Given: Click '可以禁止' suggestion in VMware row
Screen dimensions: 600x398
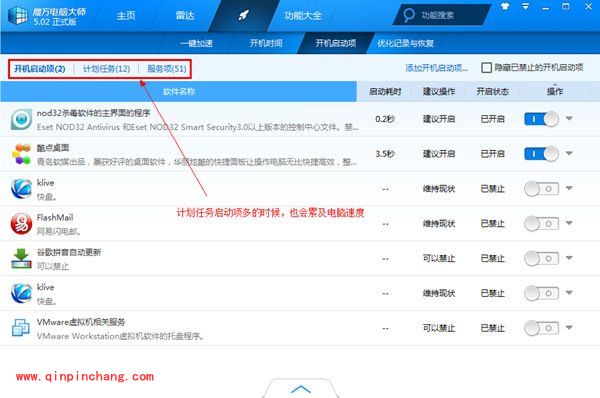Looking at the screenshot, I should click(x=439, y=328).
